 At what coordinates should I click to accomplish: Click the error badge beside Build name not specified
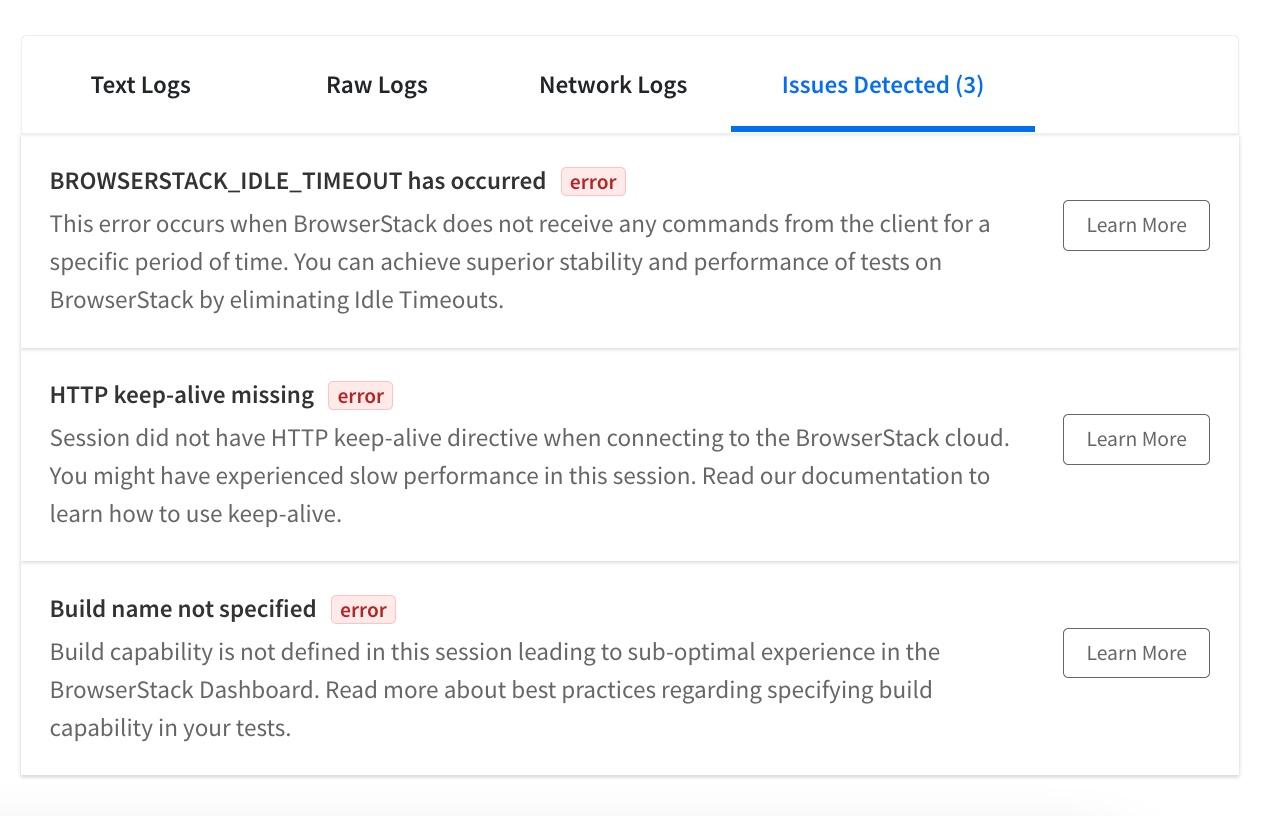click(x=362, y=609)
